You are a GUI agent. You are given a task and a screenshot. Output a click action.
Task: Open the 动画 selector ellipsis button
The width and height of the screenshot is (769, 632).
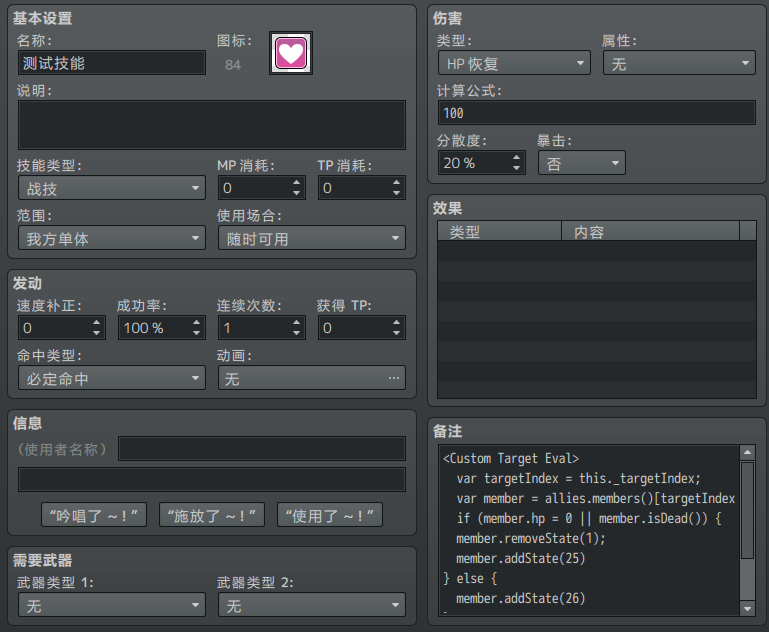point(393,378)
